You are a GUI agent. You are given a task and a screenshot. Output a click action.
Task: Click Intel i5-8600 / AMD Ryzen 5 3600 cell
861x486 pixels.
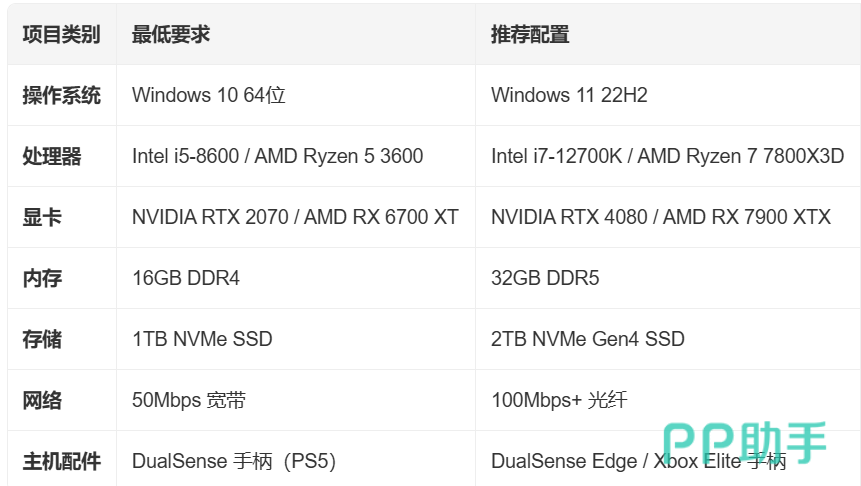coord(296,157)
